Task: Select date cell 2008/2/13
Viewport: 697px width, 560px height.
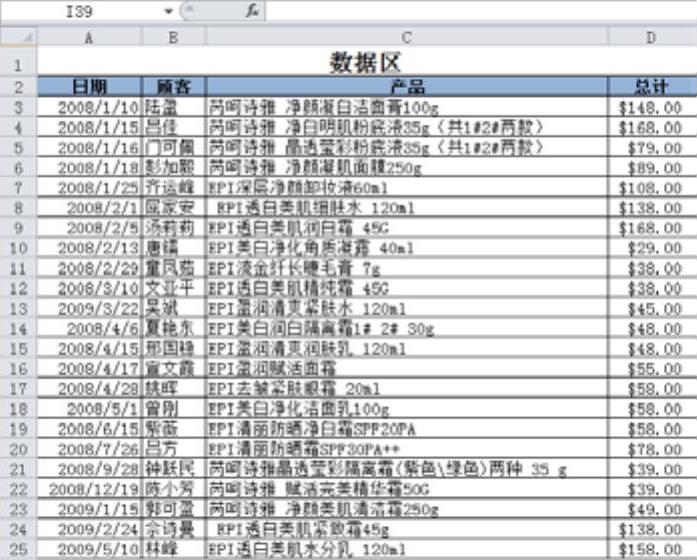Action: (x=89, y=248)
